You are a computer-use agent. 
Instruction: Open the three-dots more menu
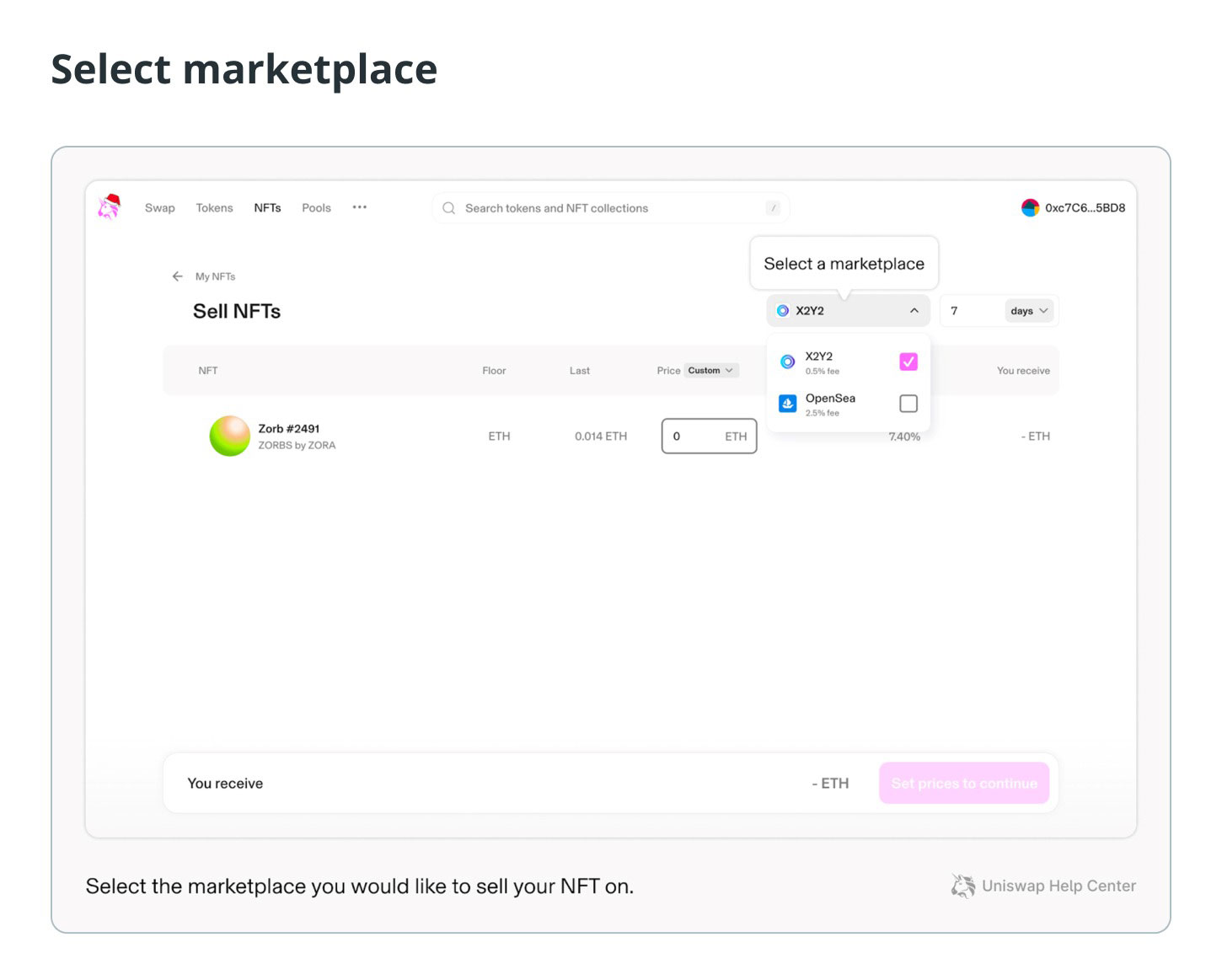pos(360,207)
